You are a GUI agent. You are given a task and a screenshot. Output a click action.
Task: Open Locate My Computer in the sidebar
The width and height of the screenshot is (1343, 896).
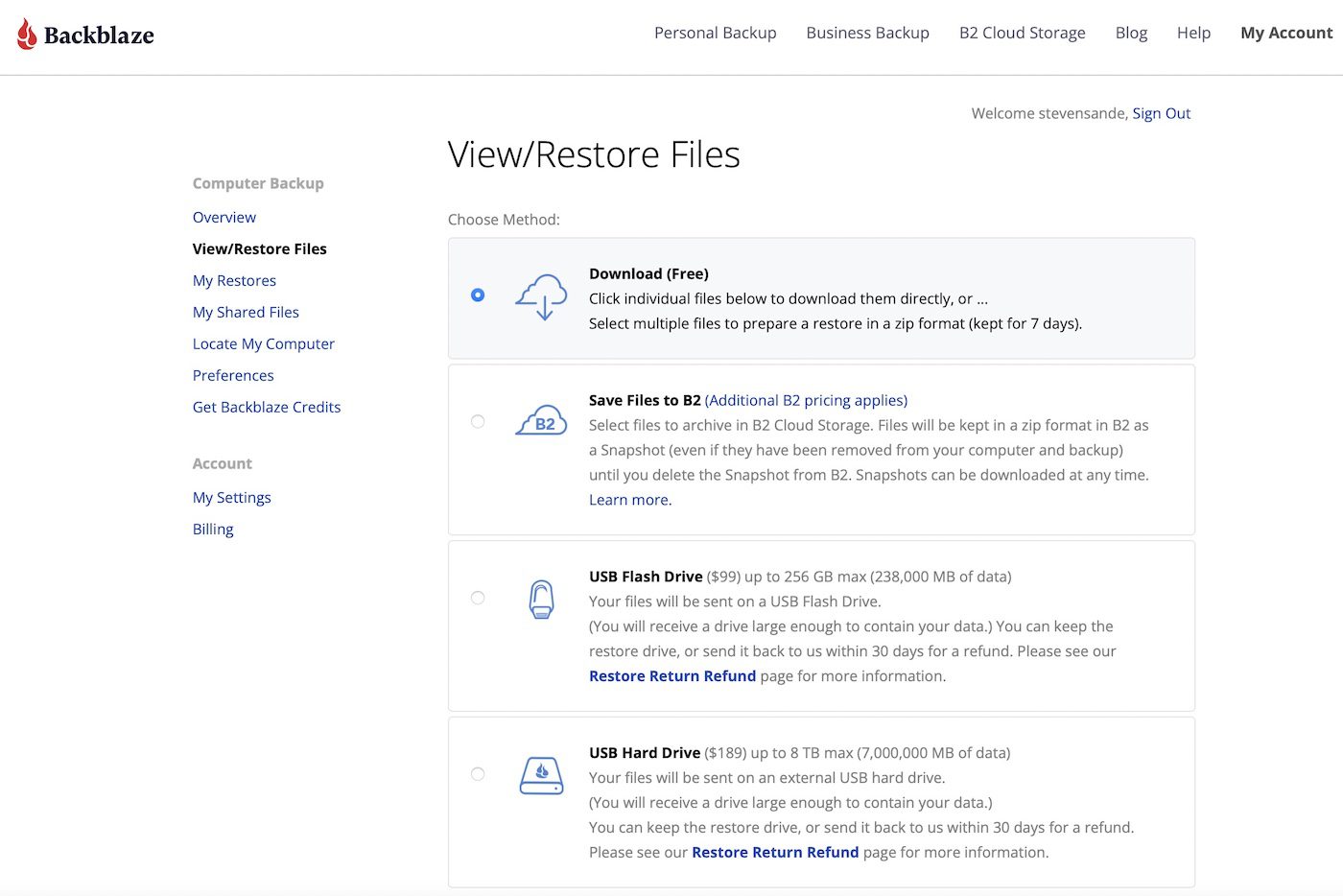click(263, 343)
